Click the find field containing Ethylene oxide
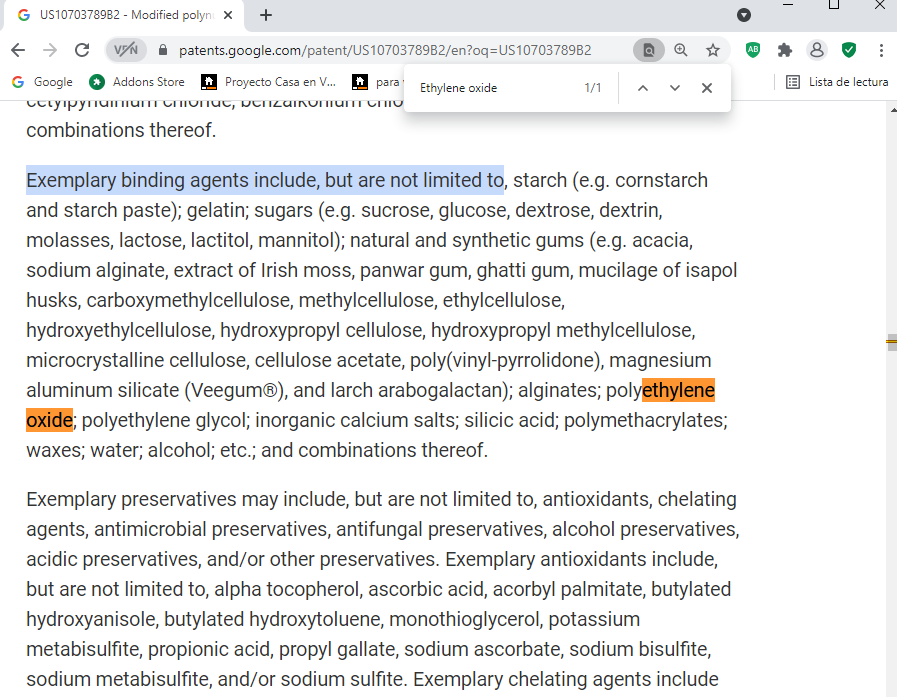 [490, 88]
